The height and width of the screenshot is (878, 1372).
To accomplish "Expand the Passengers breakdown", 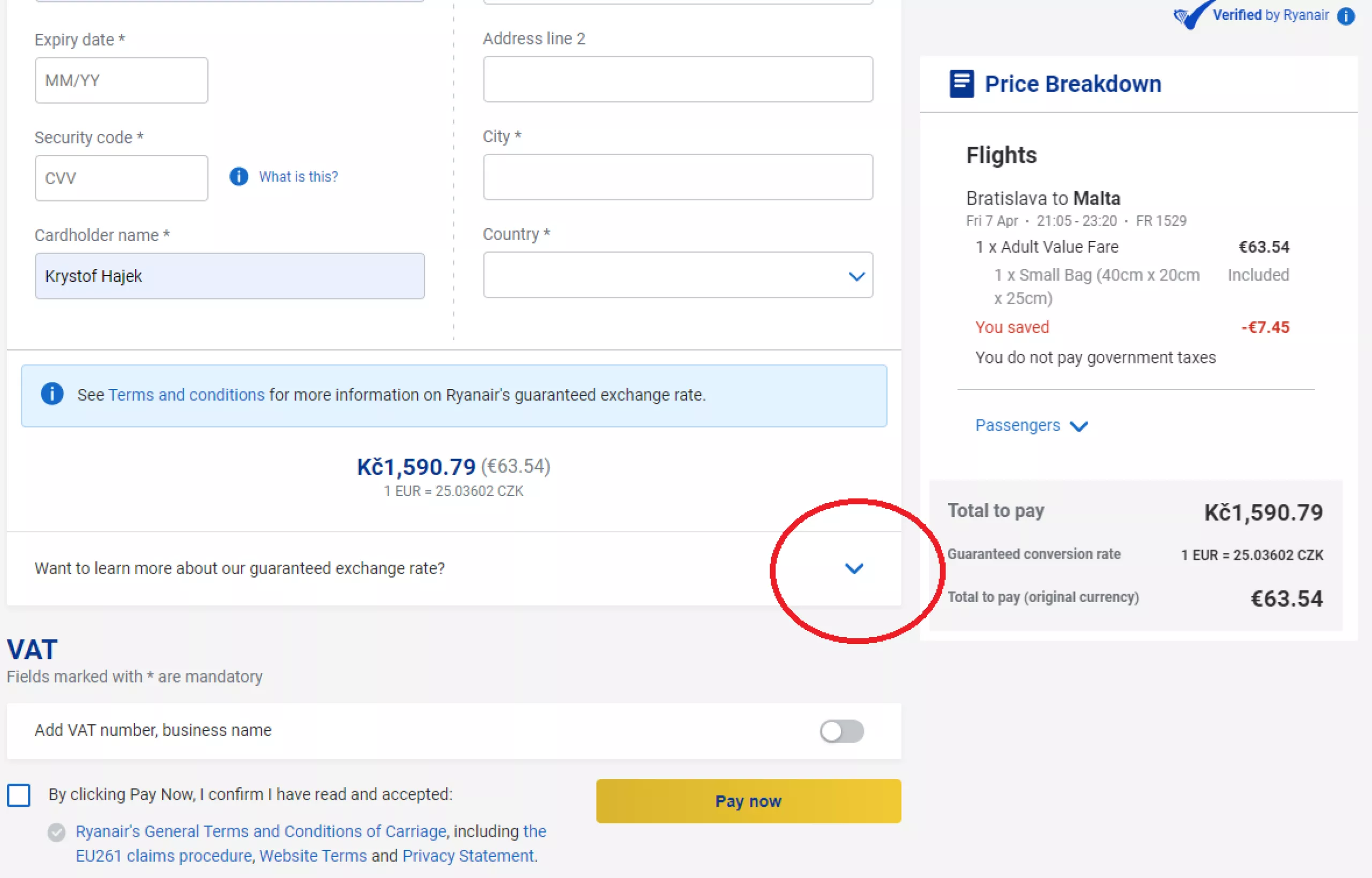I will [x=1031, y=425].
